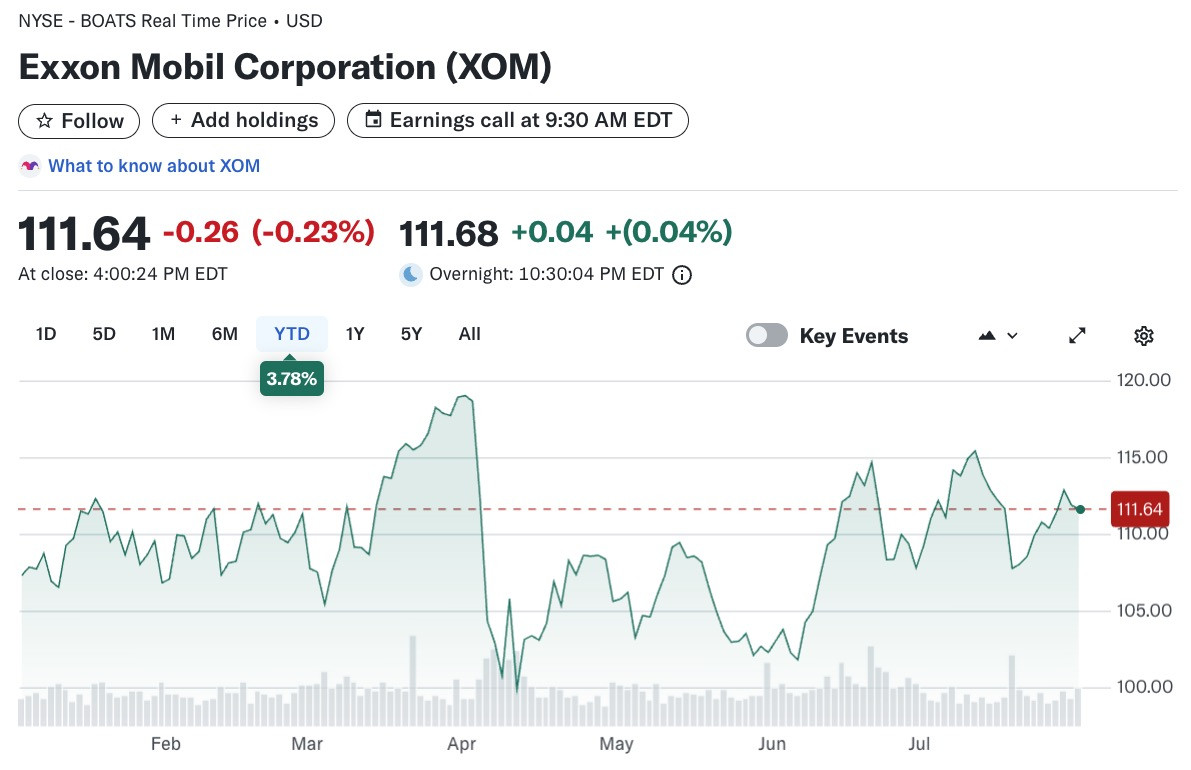Click the 105.00 axis label
This screenshot has height=770, width=1191.
click(1143, 611)
